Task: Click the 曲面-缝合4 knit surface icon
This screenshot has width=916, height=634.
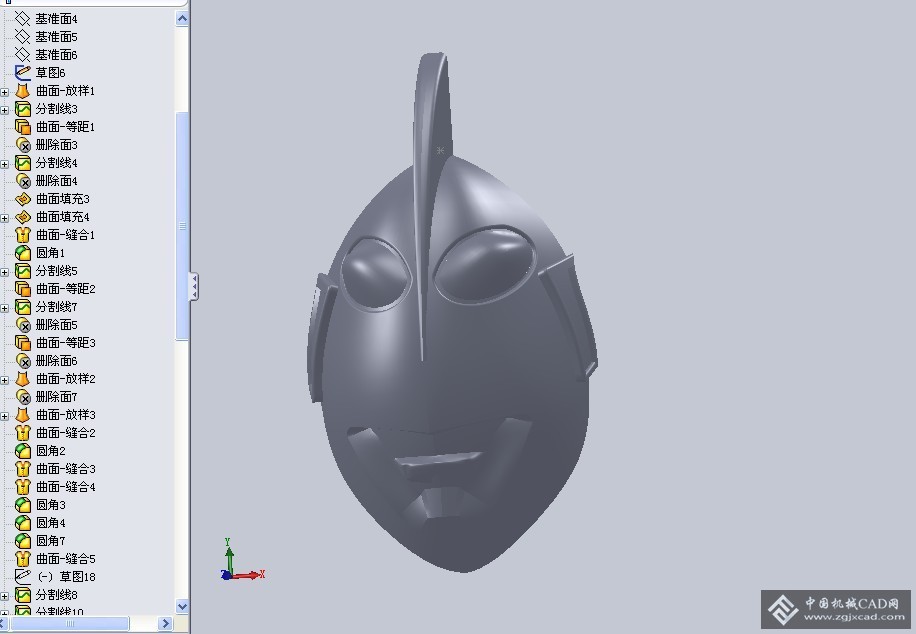Action: [x=22, y=487]
